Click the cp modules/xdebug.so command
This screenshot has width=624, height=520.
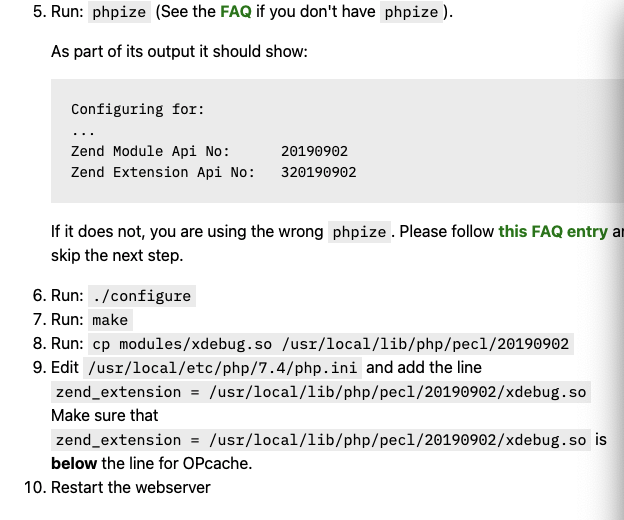tap(331, 344)
